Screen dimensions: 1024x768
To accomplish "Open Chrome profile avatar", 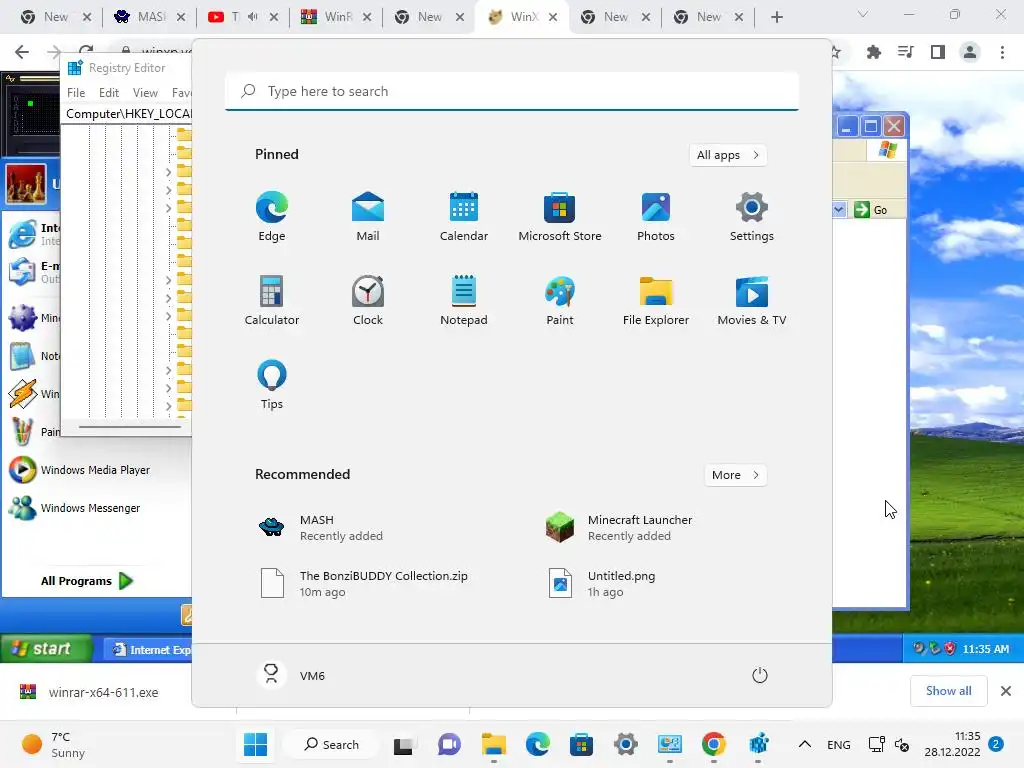I will point(970,52).
